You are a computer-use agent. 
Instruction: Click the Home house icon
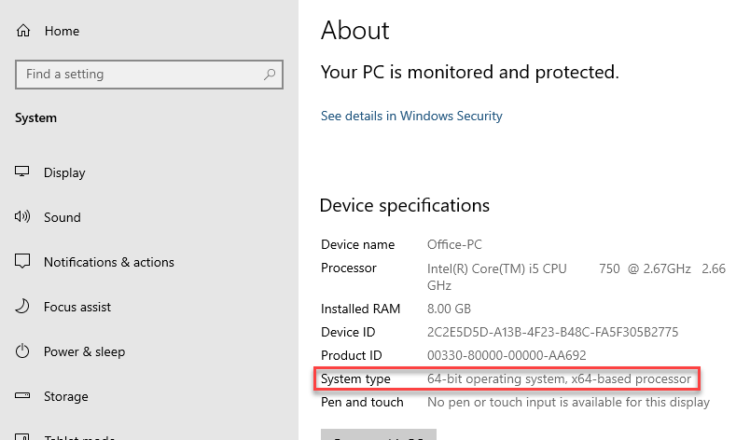pos(22,31)
